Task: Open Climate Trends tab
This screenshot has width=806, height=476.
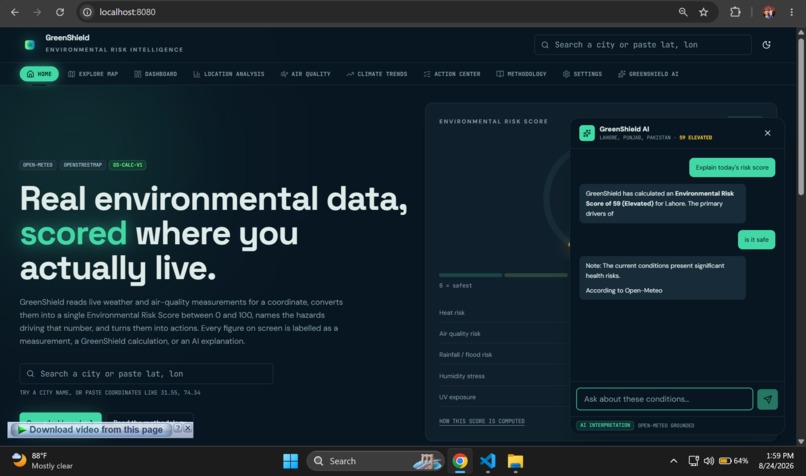Action: (377, 74)
